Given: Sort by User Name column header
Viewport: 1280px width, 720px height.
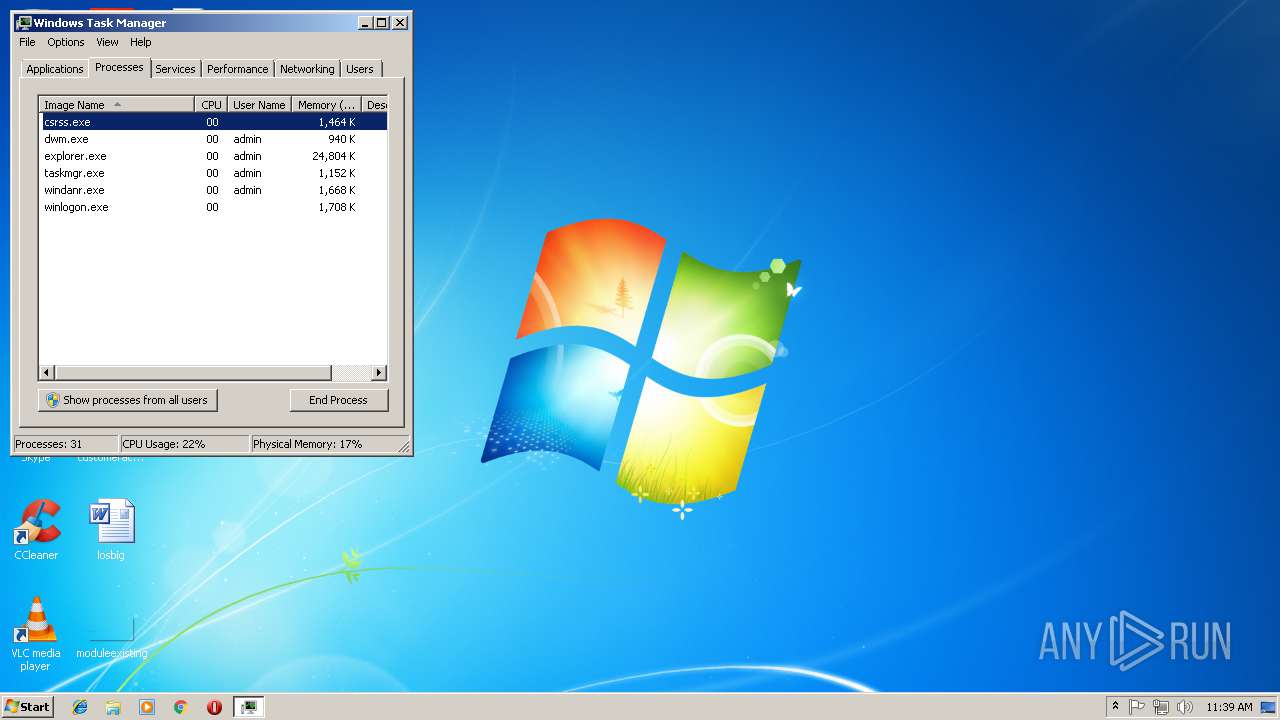Looking at the screenshot, I should (x=259, y=104).
